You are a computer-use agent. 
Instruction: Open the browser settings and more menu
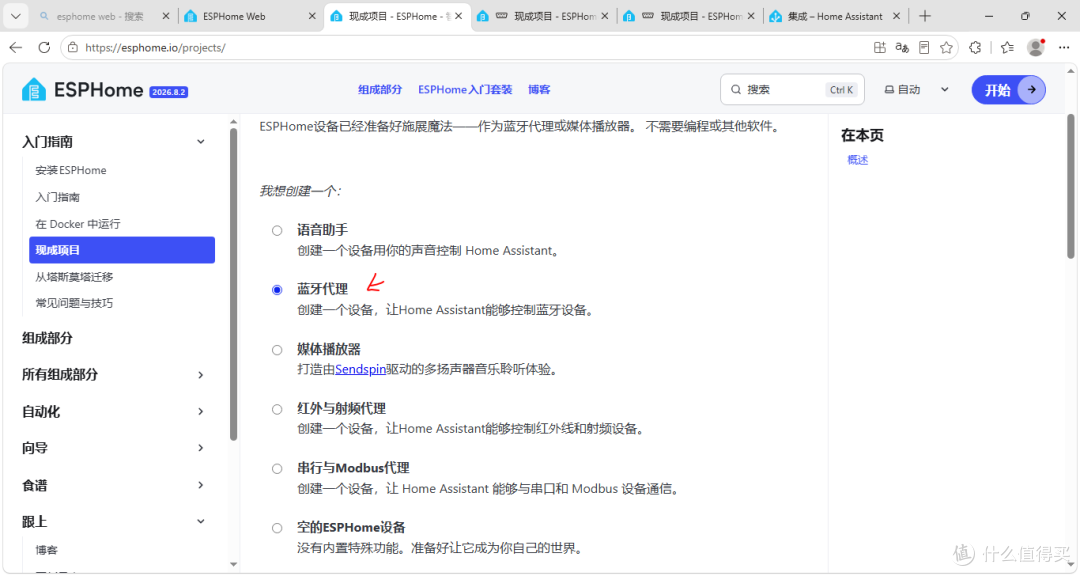click(x=1064, y=48)
